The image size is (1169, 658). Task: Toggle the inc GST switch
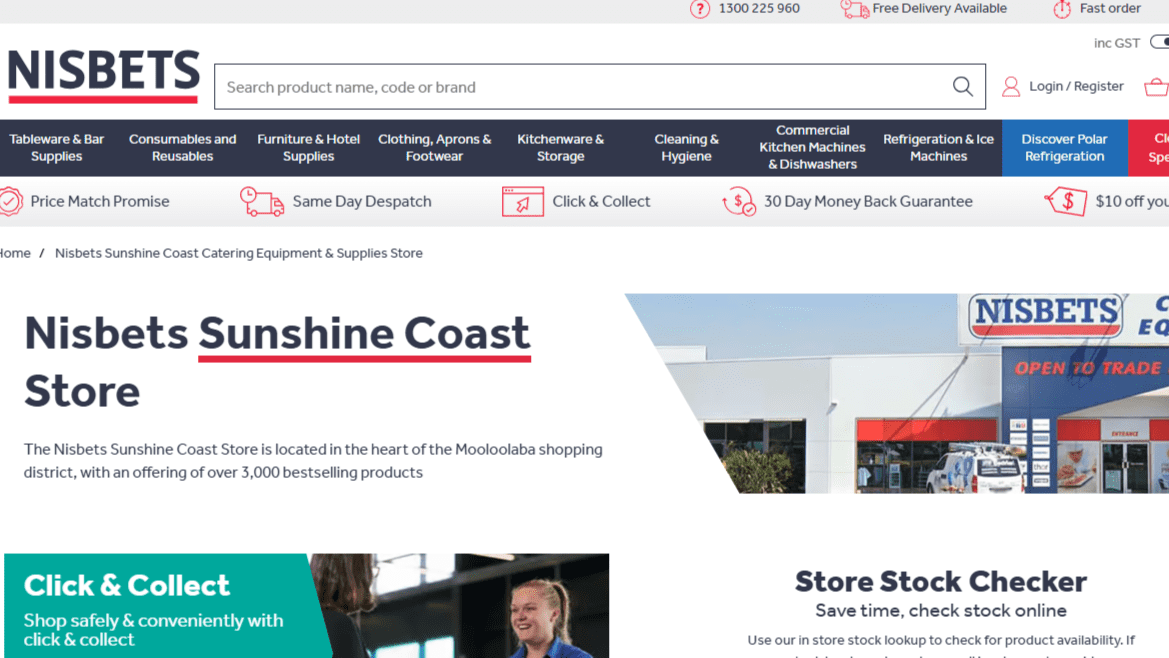1159,42
